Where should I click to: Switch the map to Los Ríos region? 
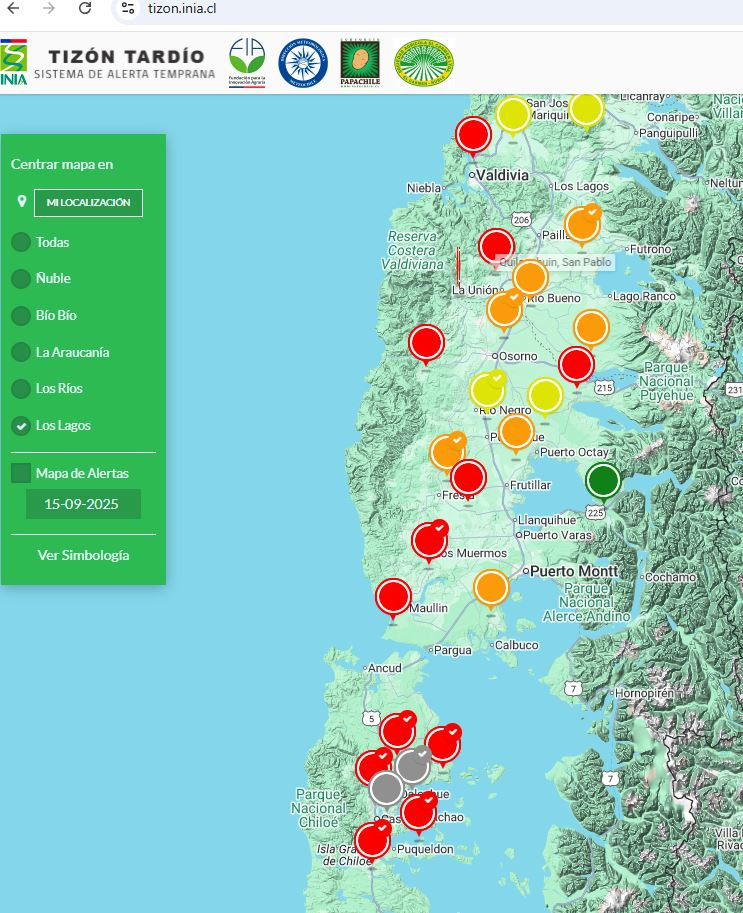[x=20, y=389]
